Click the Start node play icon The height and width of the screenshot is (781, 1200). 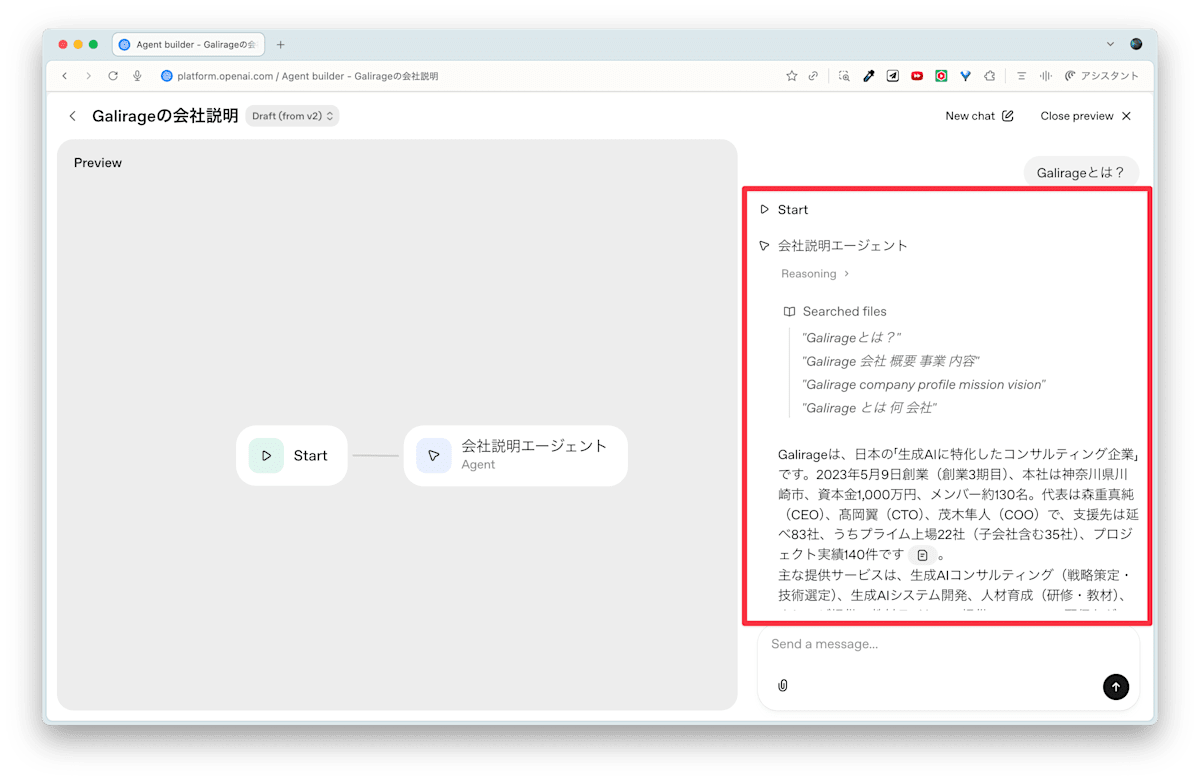[x=266, y=456]
